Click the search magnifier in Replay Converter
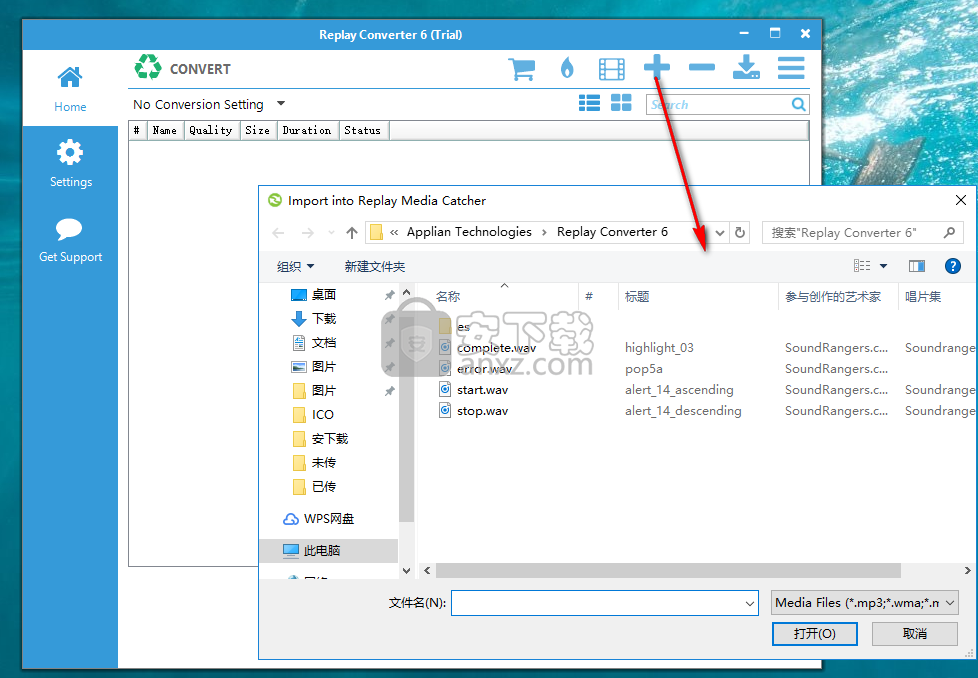This screenshot has height=678, width=978. pos(798,104)
